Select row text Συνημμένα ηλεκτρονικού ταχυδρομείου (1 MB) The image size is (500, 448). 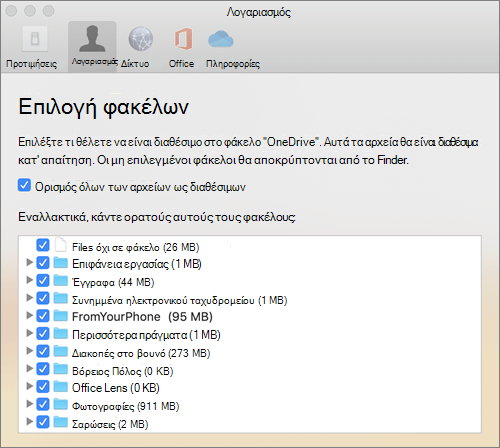180,300
